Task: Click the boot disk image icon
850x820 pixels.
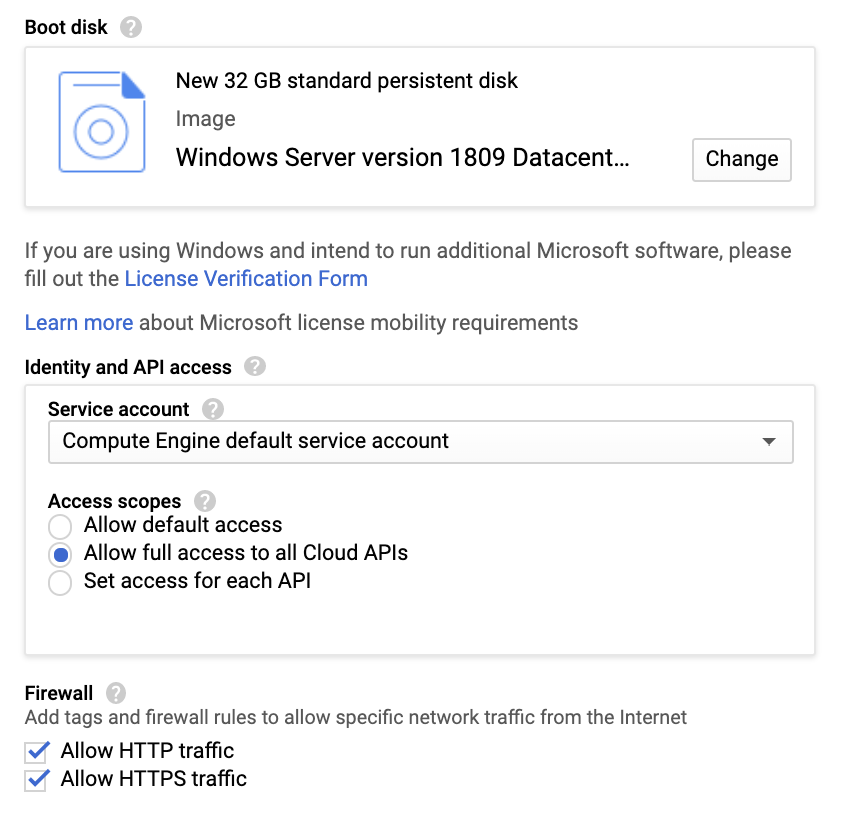Action: coord(102,122)
